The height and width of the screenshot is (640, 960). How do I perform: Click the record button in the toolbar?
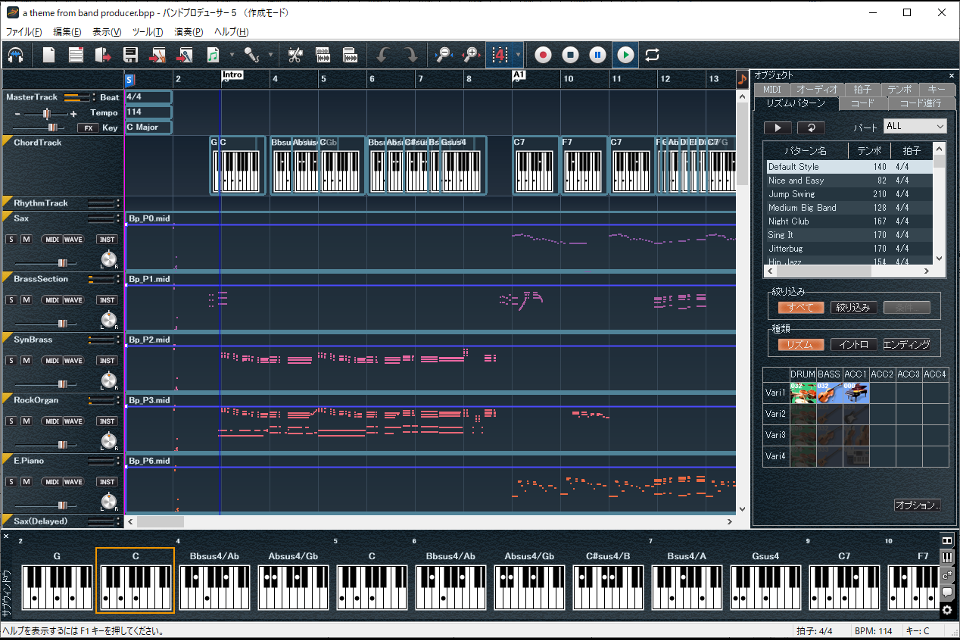tap(543, 54)
